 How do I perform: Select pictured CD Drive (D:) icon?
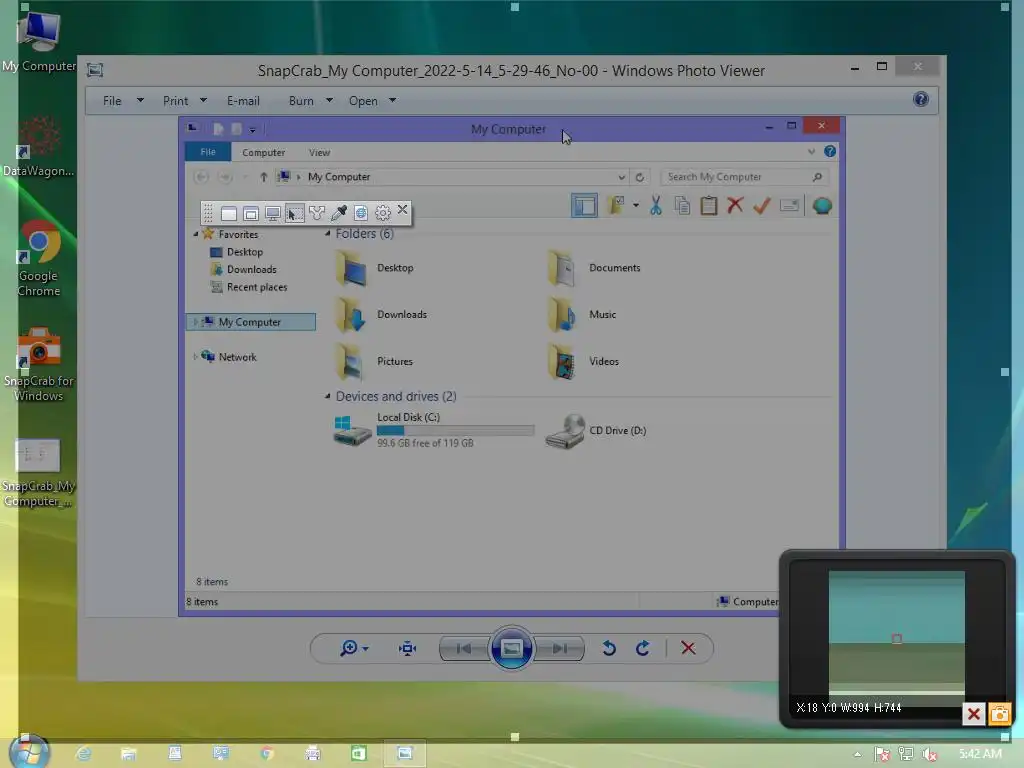566,431
